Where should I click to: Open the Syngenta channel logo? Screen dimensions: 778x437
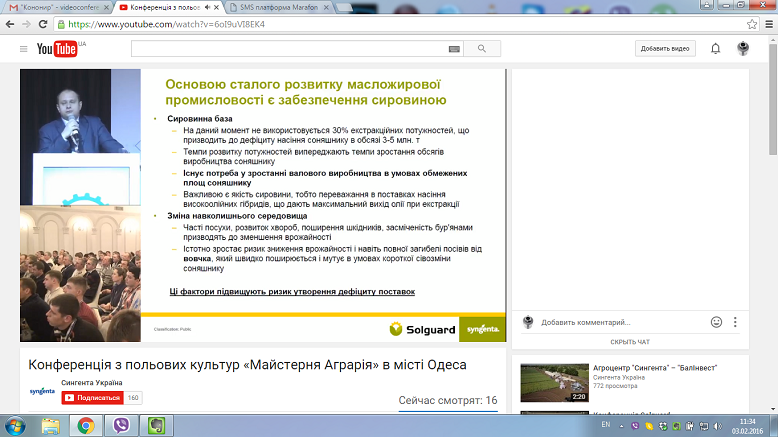coord(42,391)
